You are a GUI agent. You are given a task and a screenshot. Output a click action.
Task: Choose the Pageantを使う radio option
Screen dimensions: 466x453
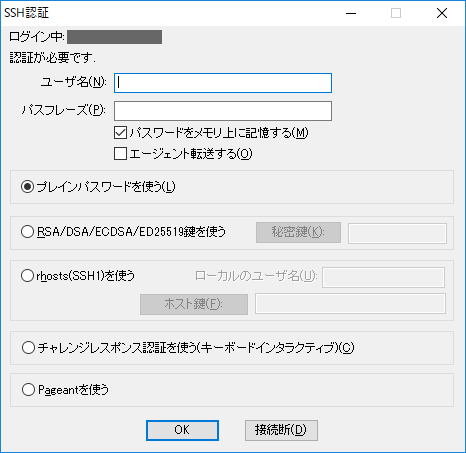pyautogui.click(x=28, y=389)
